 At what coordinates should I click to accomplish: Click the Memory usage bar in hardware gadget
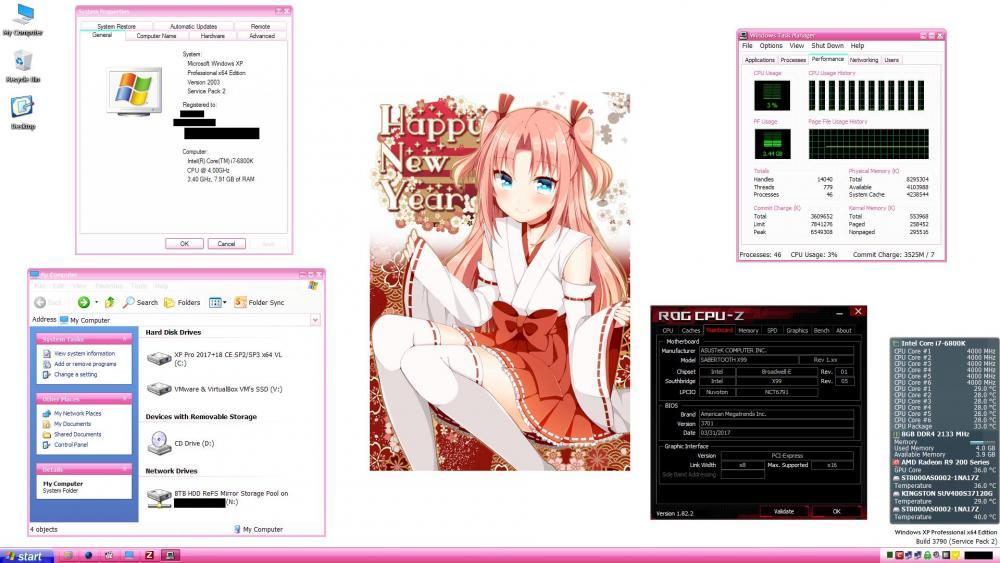click(982, 442)
